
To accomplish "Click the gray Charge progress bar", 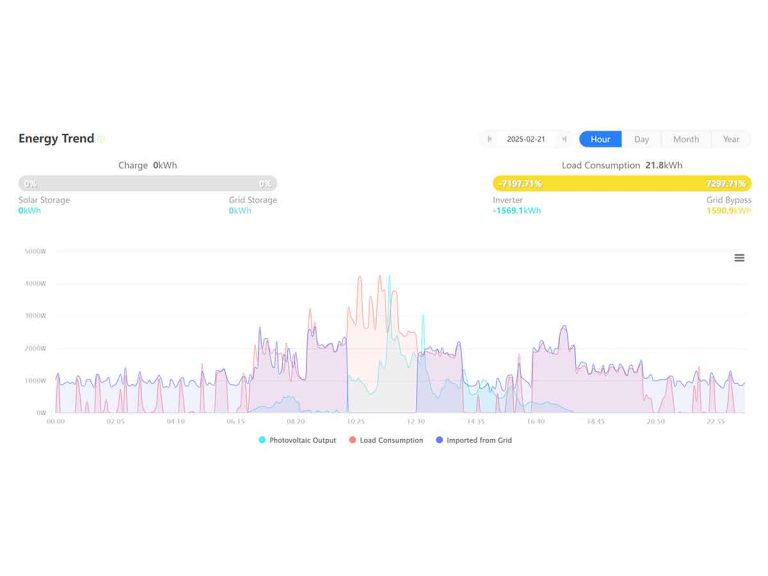I will click(x=147, y=184).
